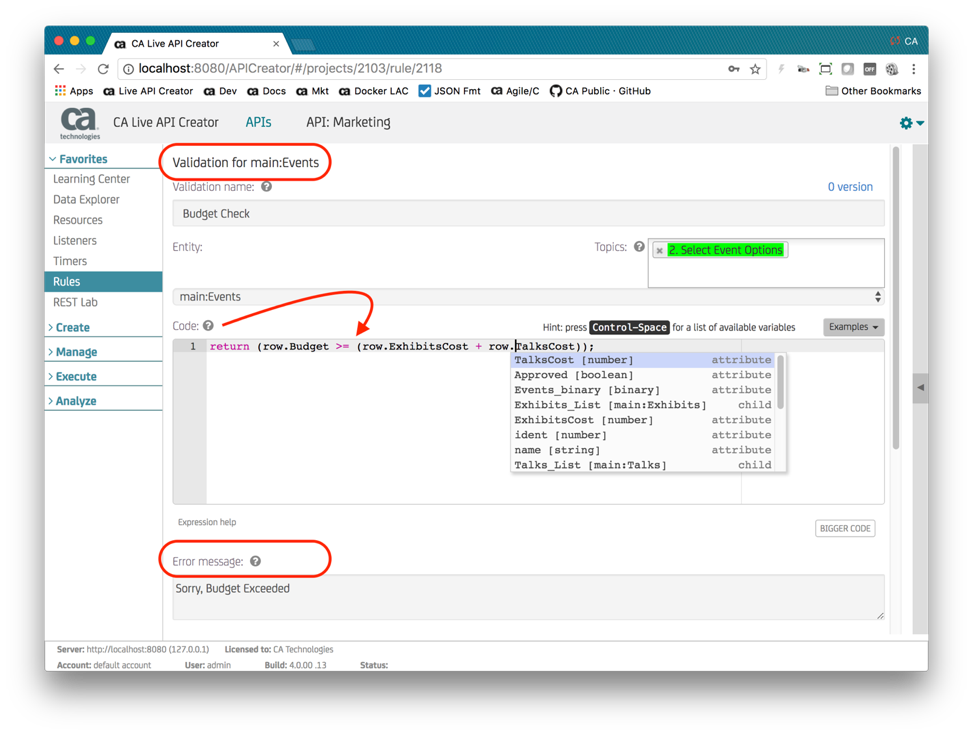Screen dimensions: 973x735
Task: Click API: Marketing in the header
Action: (x=348, y=122)
